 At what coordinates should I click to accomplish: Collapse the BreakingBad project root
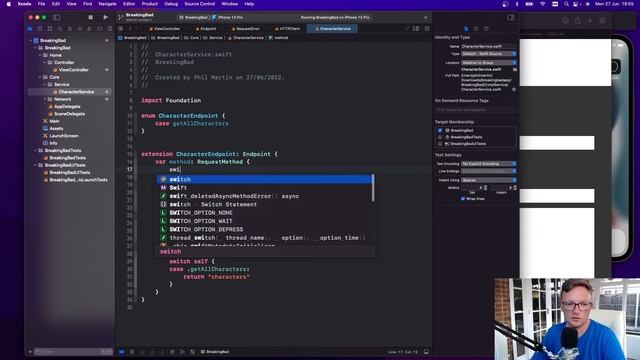tap(31, 40)
